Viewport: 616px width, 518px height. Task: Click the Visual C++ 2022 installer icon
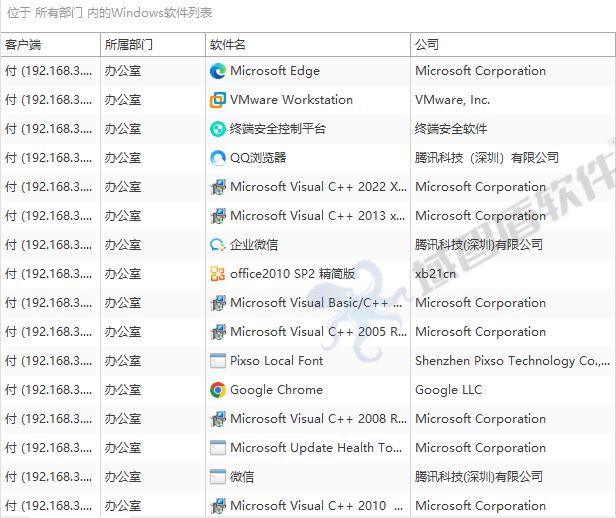click(218, 187)
